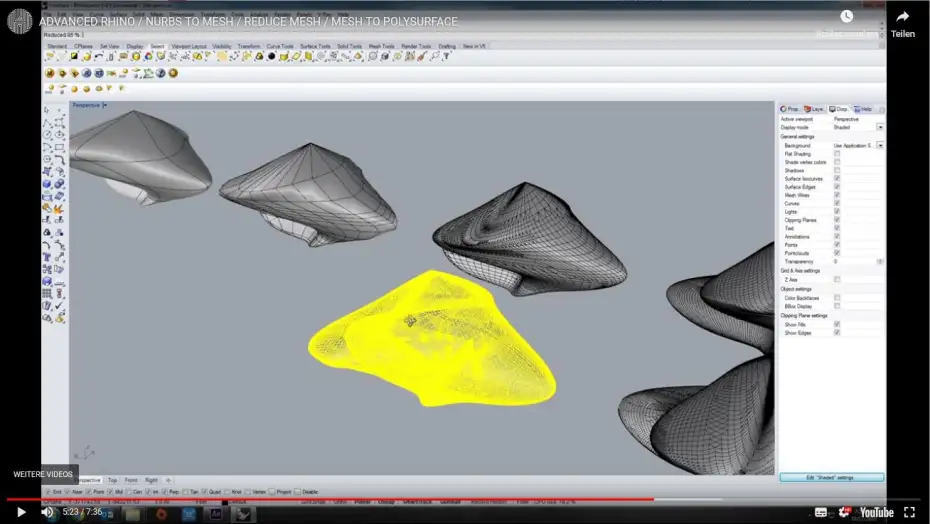Switch to the Top viewport tab
930x524 pixels.
[112, 480]
